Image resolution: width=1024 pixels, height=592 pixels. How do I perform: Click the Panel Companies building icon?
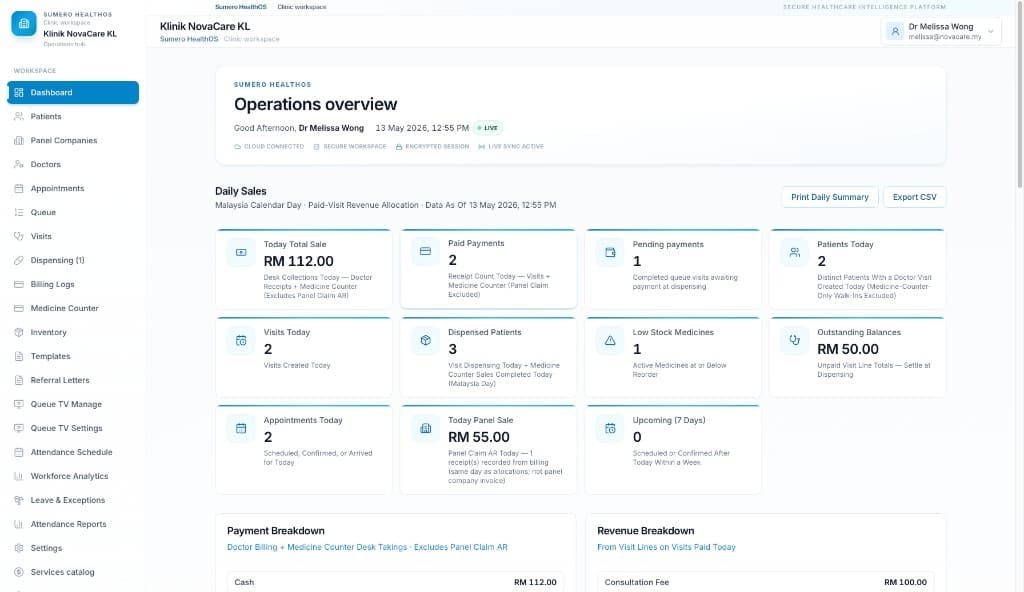point(19,140)
